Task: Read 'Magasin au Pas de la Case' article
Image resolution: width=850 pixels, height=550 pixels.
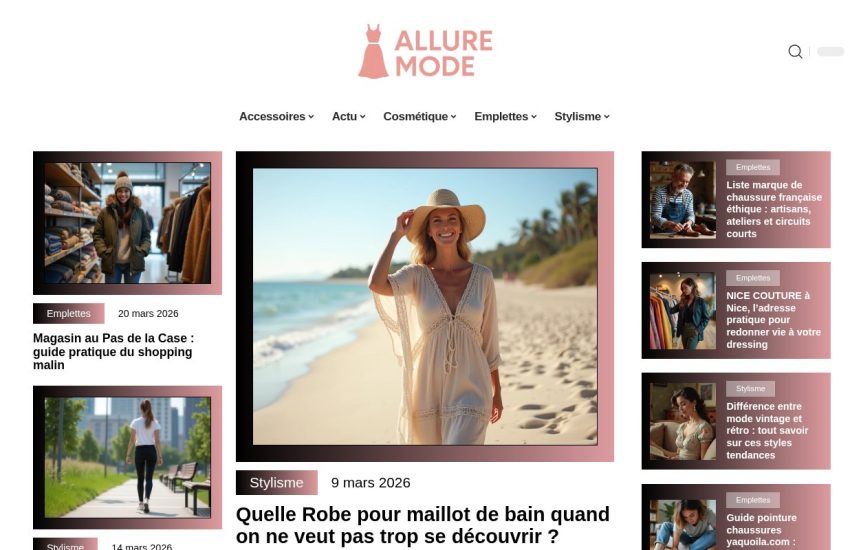Action: tap(113, 352)
